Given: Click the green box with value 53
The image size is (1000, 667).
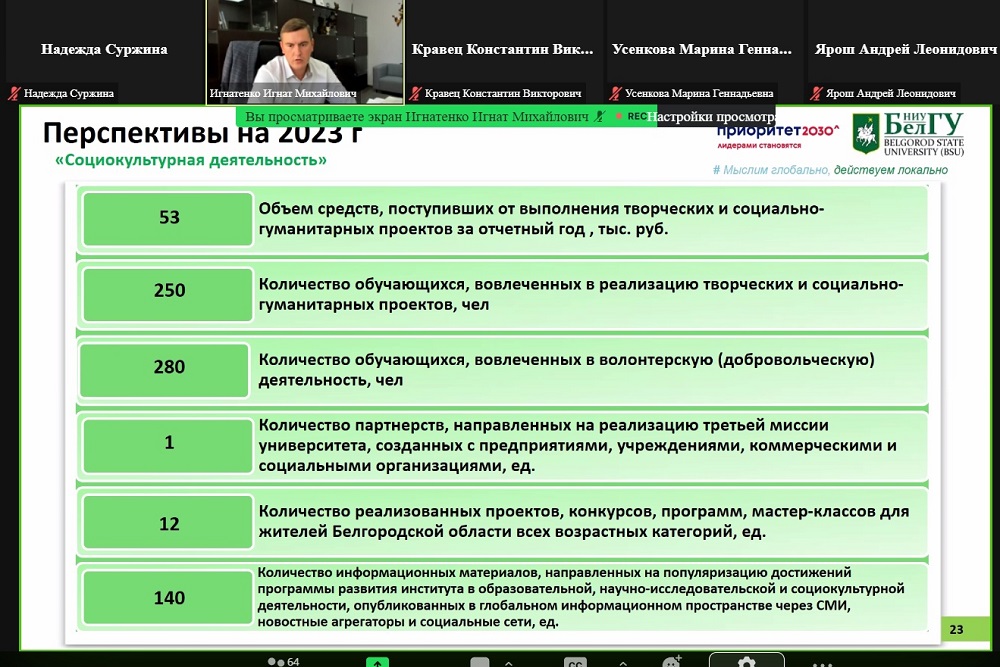Looking at the screenshot, I should coord(168,218).
